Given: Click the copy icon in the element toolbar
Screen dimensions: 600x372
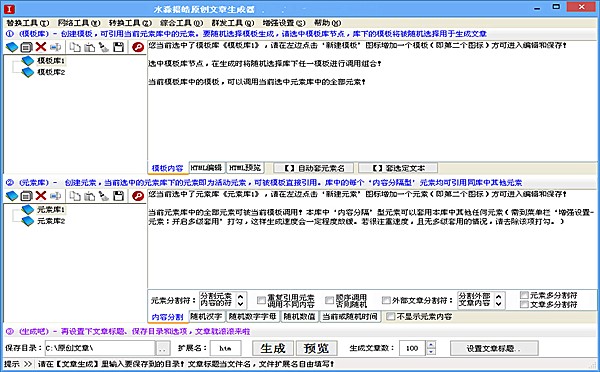Looking at the screenshot, I should [75, 196].
